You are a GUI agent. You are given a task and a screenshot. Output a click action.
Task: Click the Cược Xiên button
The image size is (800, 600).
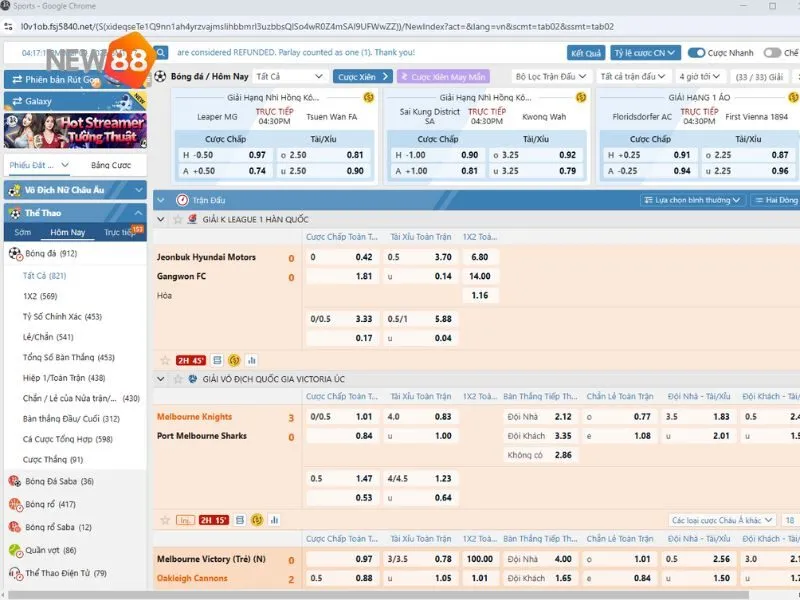361,76
